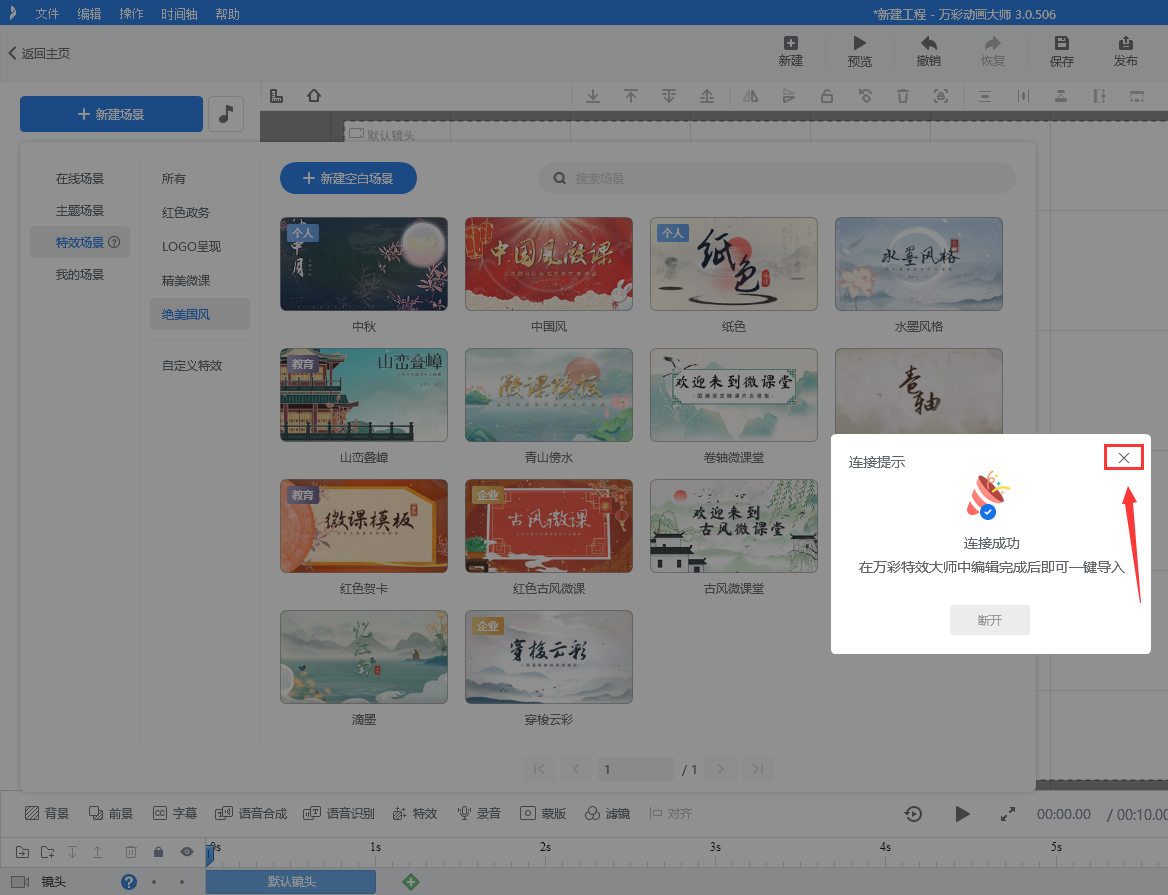Delete timeline item with trash icon
Screen dimensions: 1168x895
coord(130,852)
